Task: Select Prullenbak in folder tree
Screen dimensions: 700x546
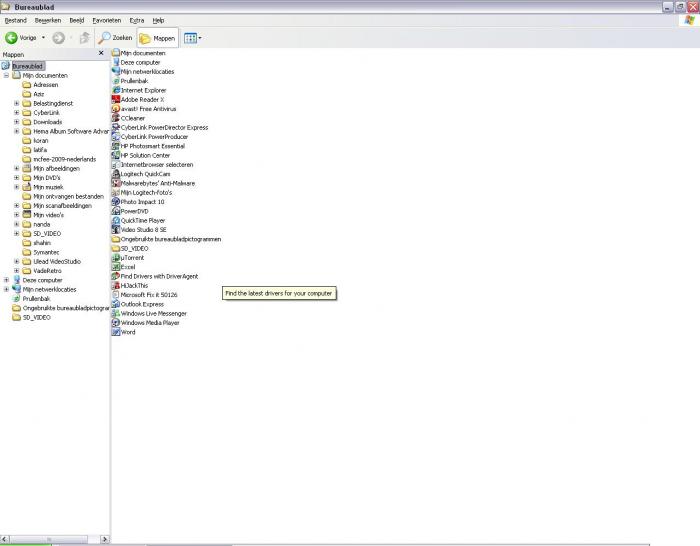Action: [36, 299]
